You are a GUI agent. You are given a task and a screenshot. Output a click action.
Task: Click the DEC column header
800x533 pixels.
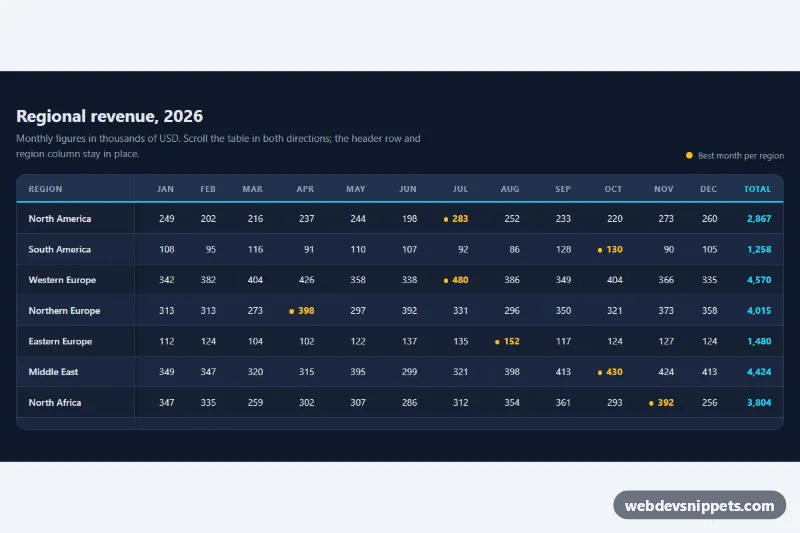coord(709,189)
